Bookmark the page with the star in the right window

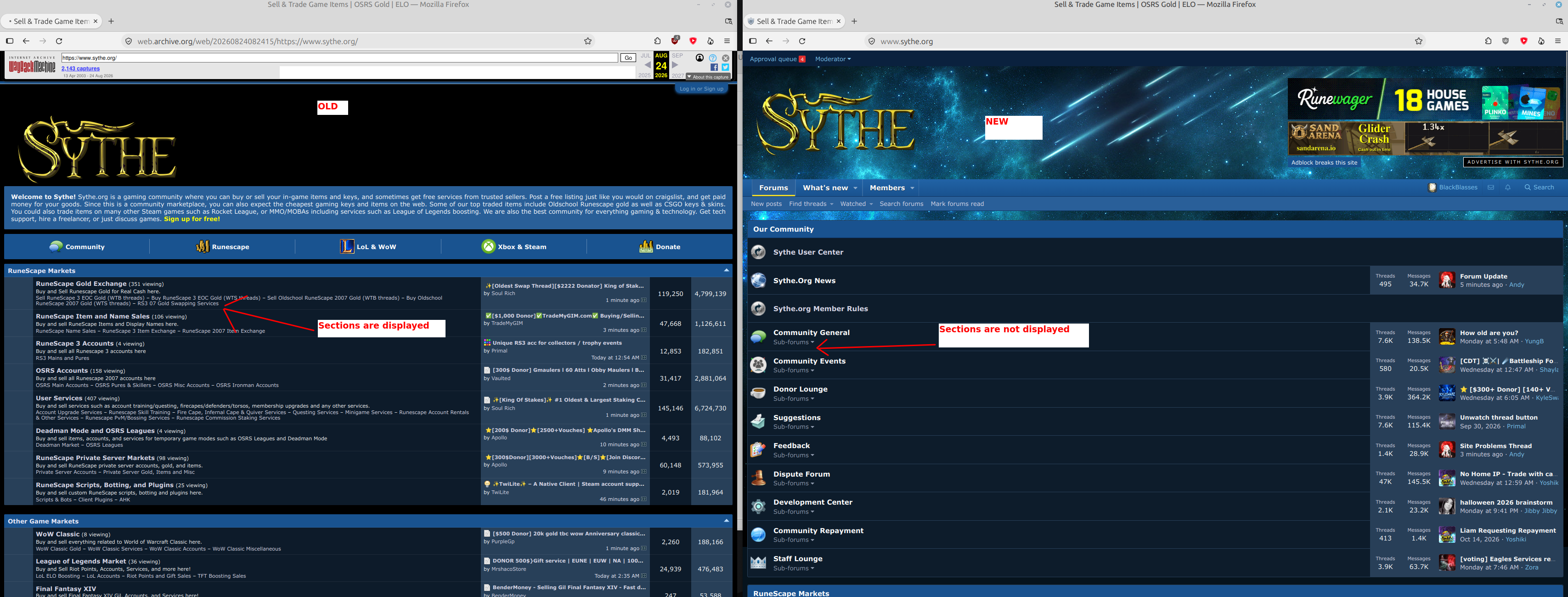(1419, 41)
